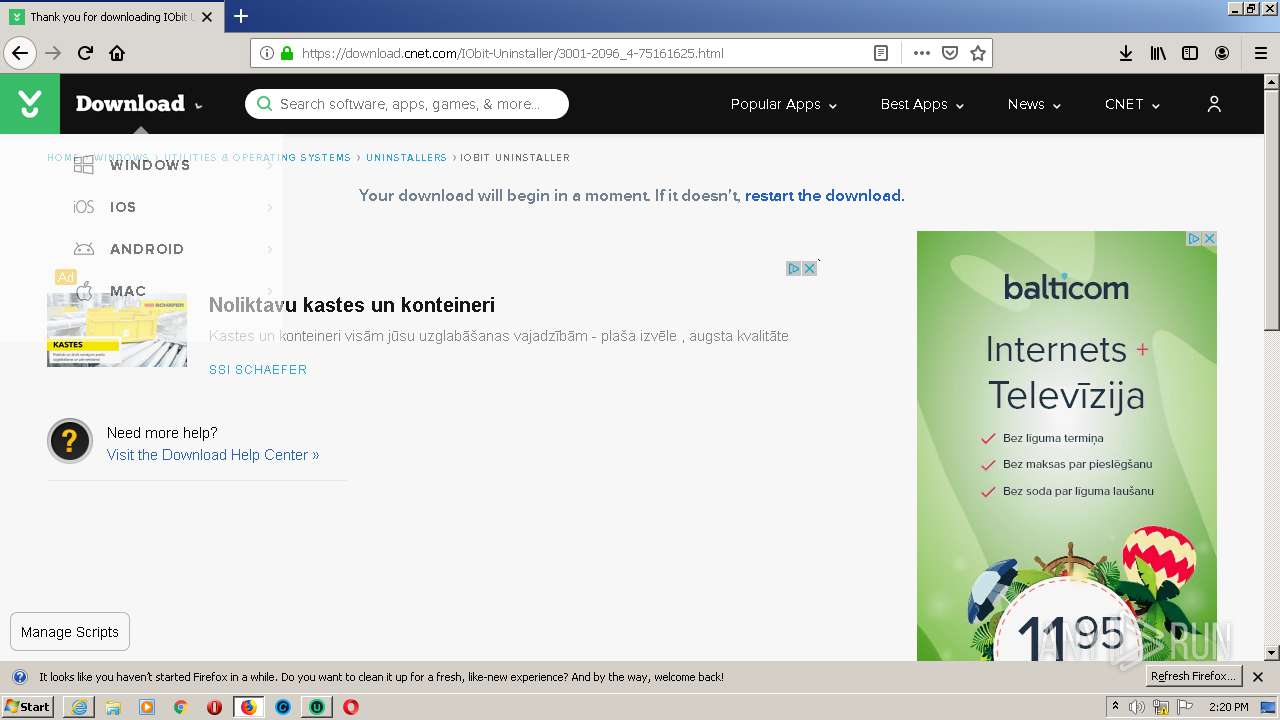Viewport: 1280px width, 720px height.
Task: Click the Show desktop button
Action: pos(1268,707)
